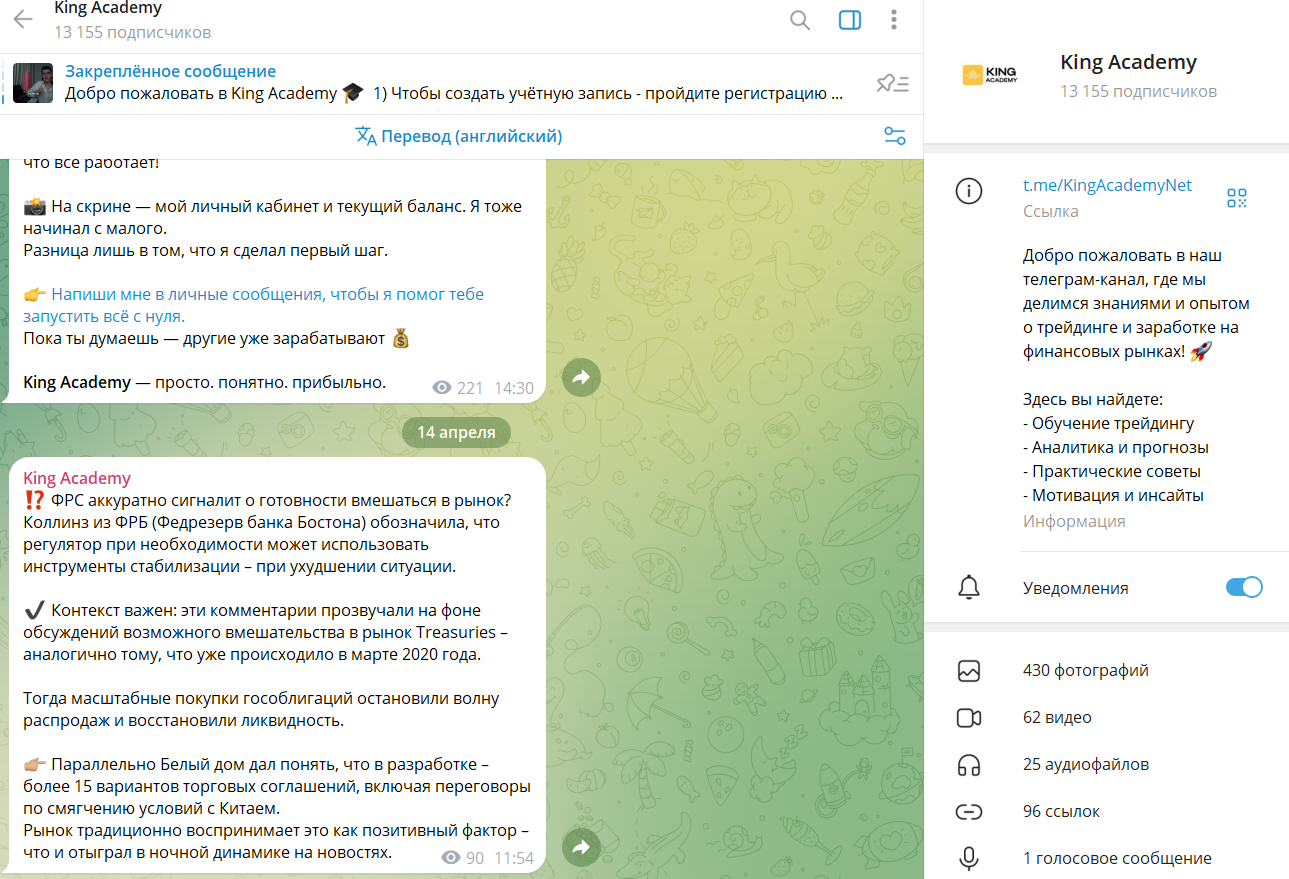Open the King Academy logo avatar
The width and height of the screenshot is (1289, 879).
tap(989, 76)
